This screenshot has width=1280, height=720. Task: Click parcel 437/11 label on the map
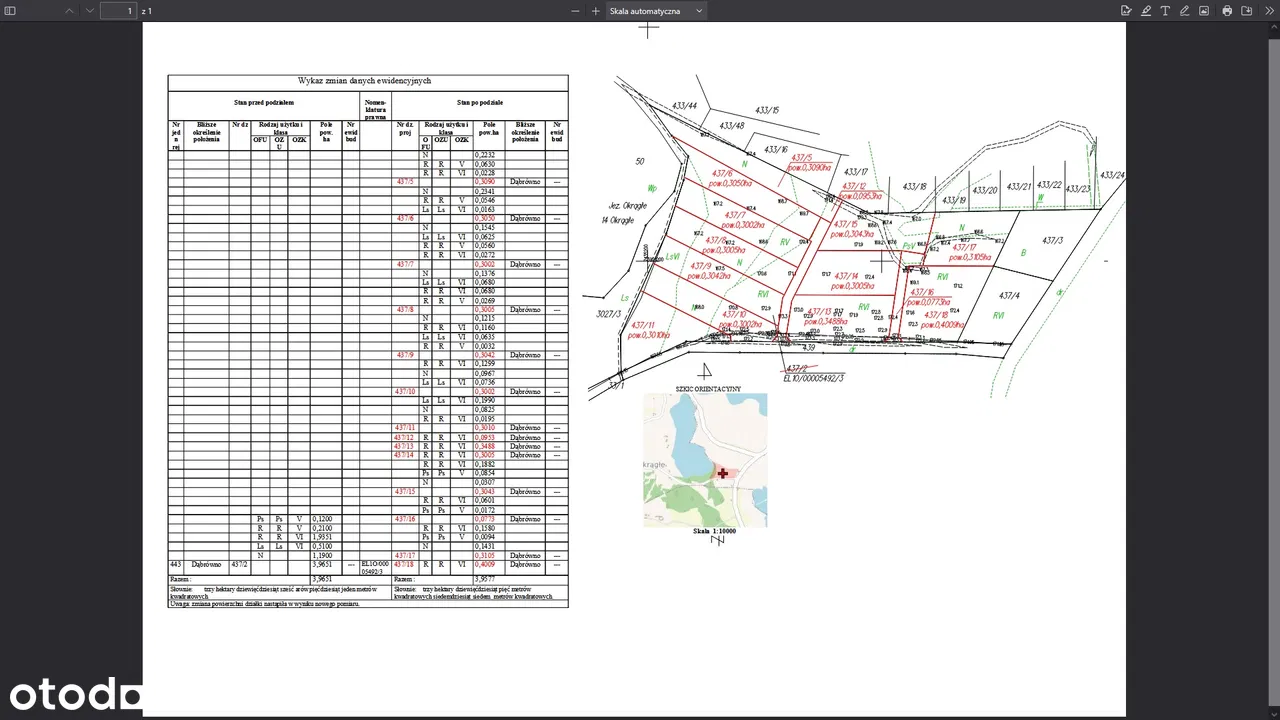pyautogui.click(x=641, y=326)
